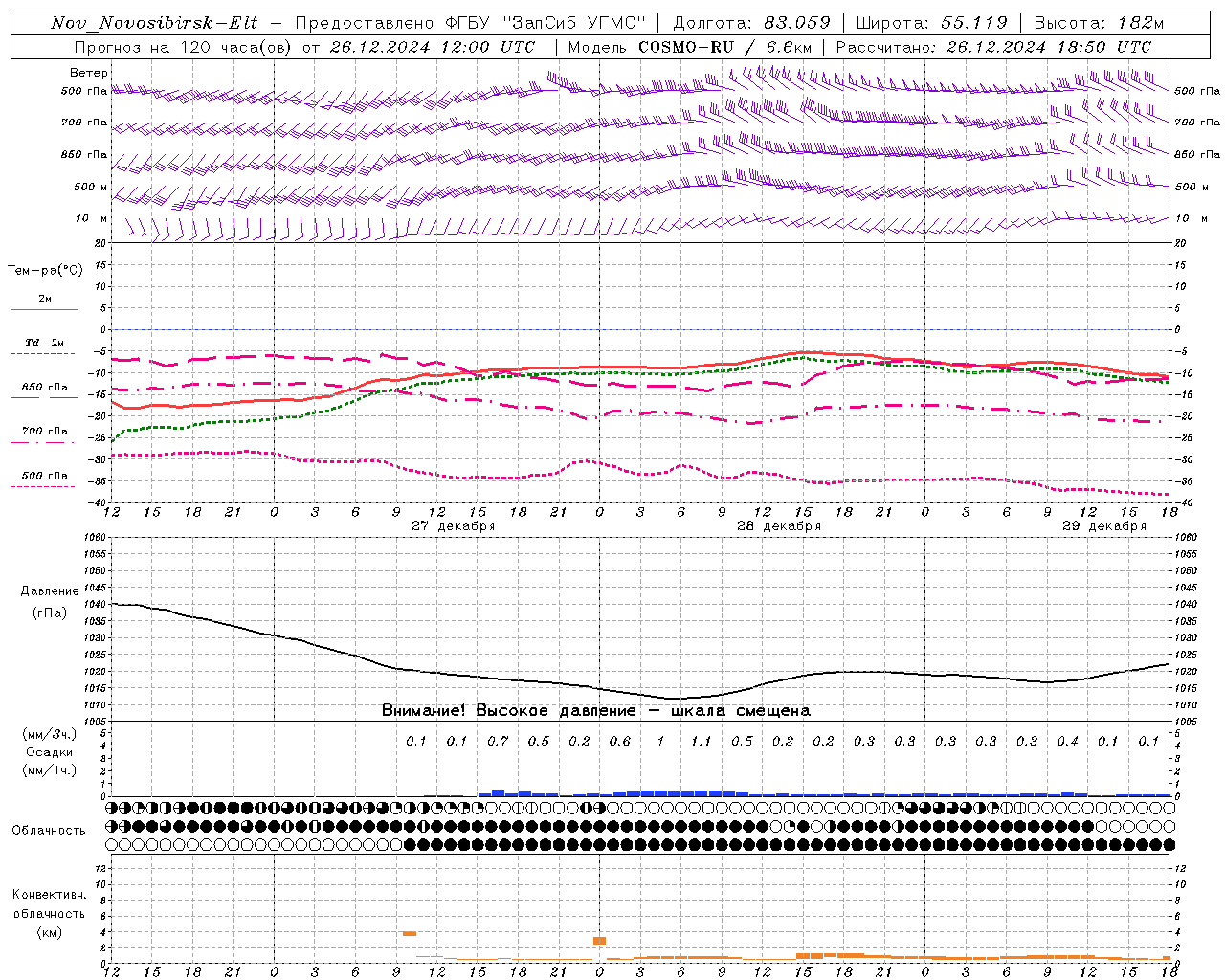The width and height of the screenshot is (1225, 980).
Task: Click the 'Внимание! Высокое давление' warning text
Action: (x=509, y=711)
